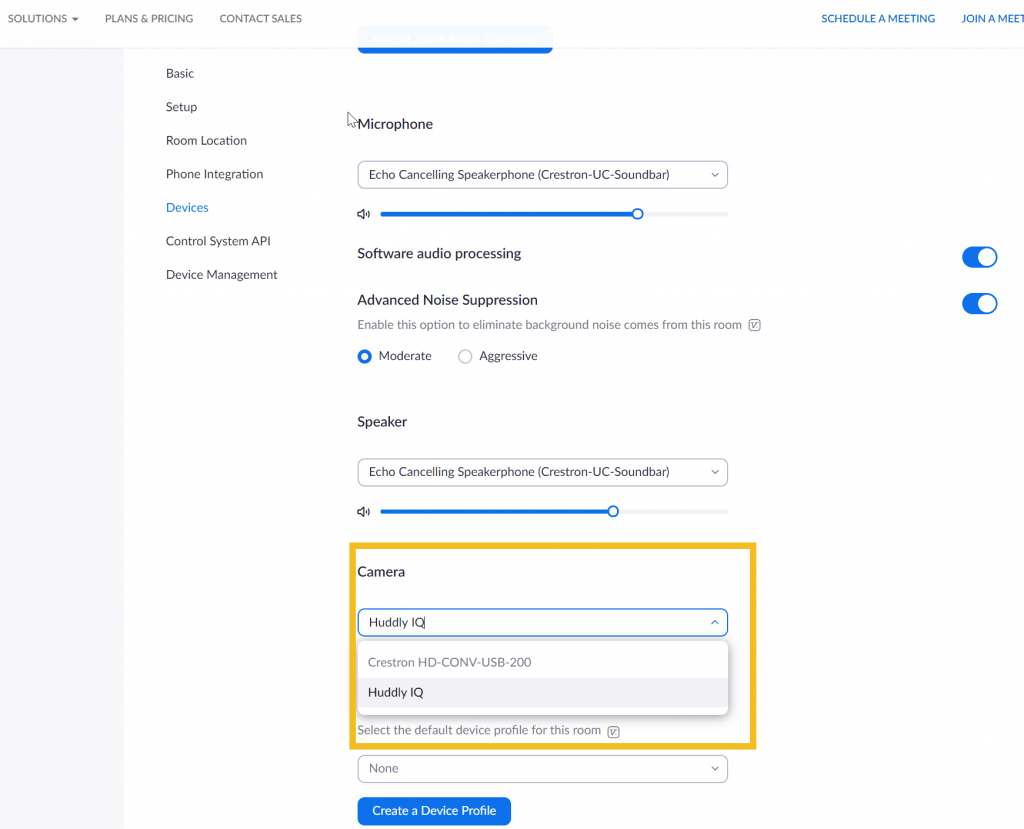Choose Huddly IQ from camera list

coord(542,692)
